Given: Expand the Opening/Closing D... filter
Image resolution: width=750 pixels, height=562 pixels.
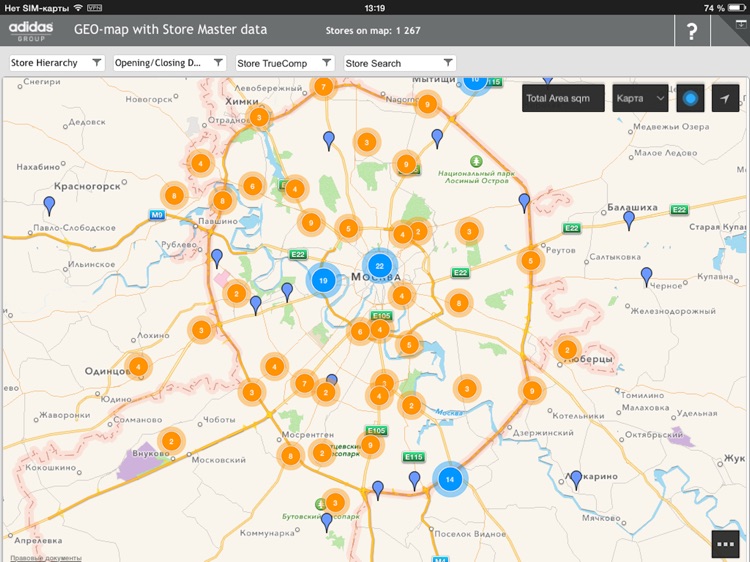Looking at the screenshot, I should tap(169, 63).
